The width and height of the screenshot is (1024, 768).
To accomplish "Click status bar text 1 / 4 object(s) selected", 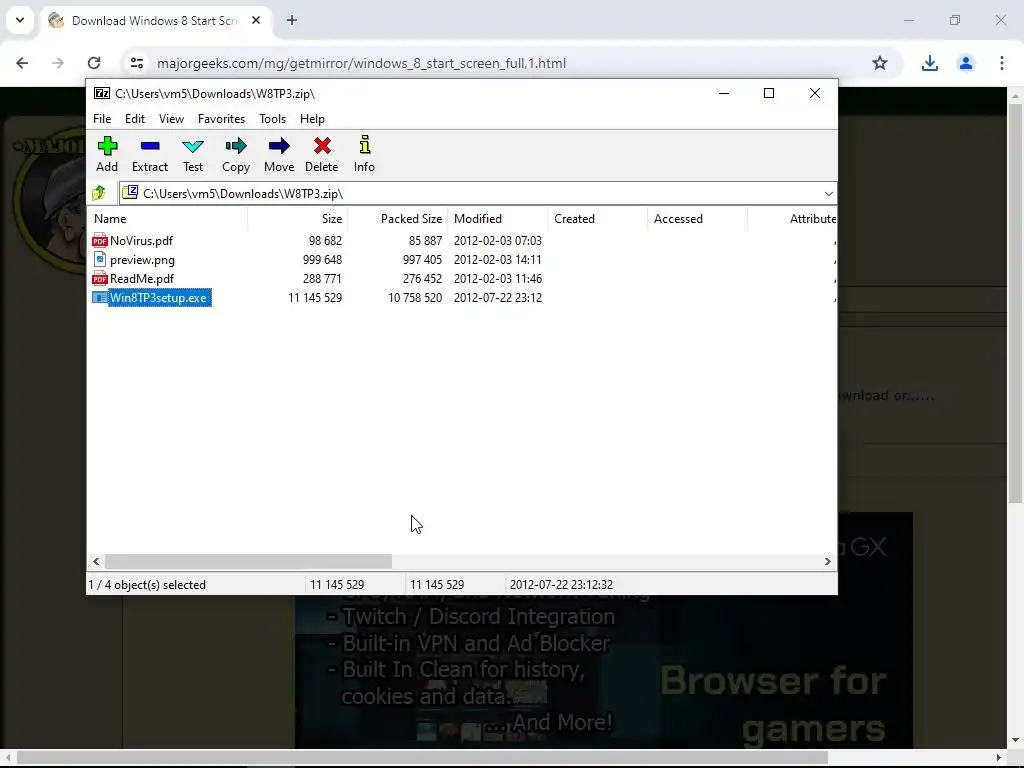I will tap(147, 585).
